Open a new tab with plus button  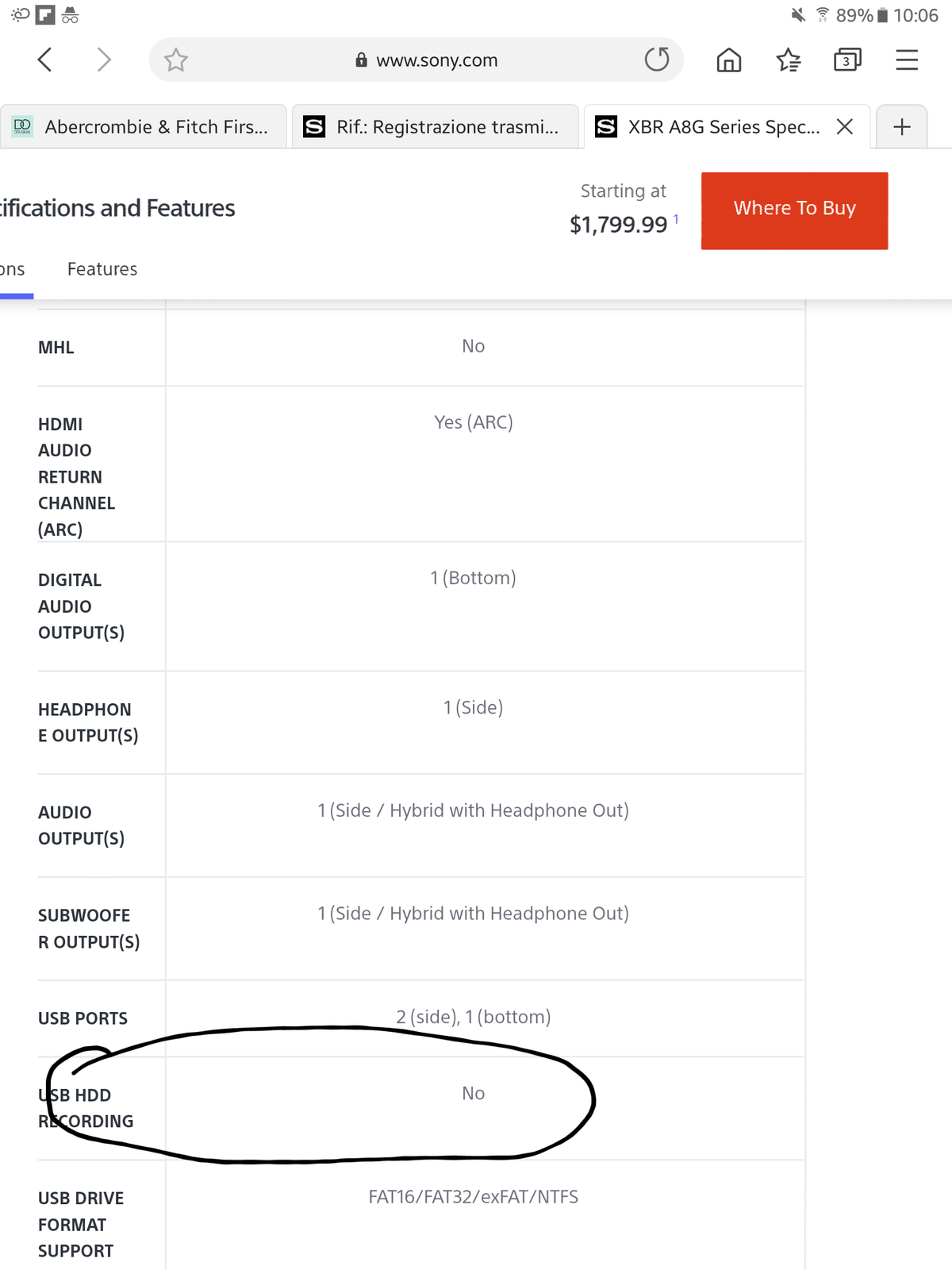coord(901,127)
